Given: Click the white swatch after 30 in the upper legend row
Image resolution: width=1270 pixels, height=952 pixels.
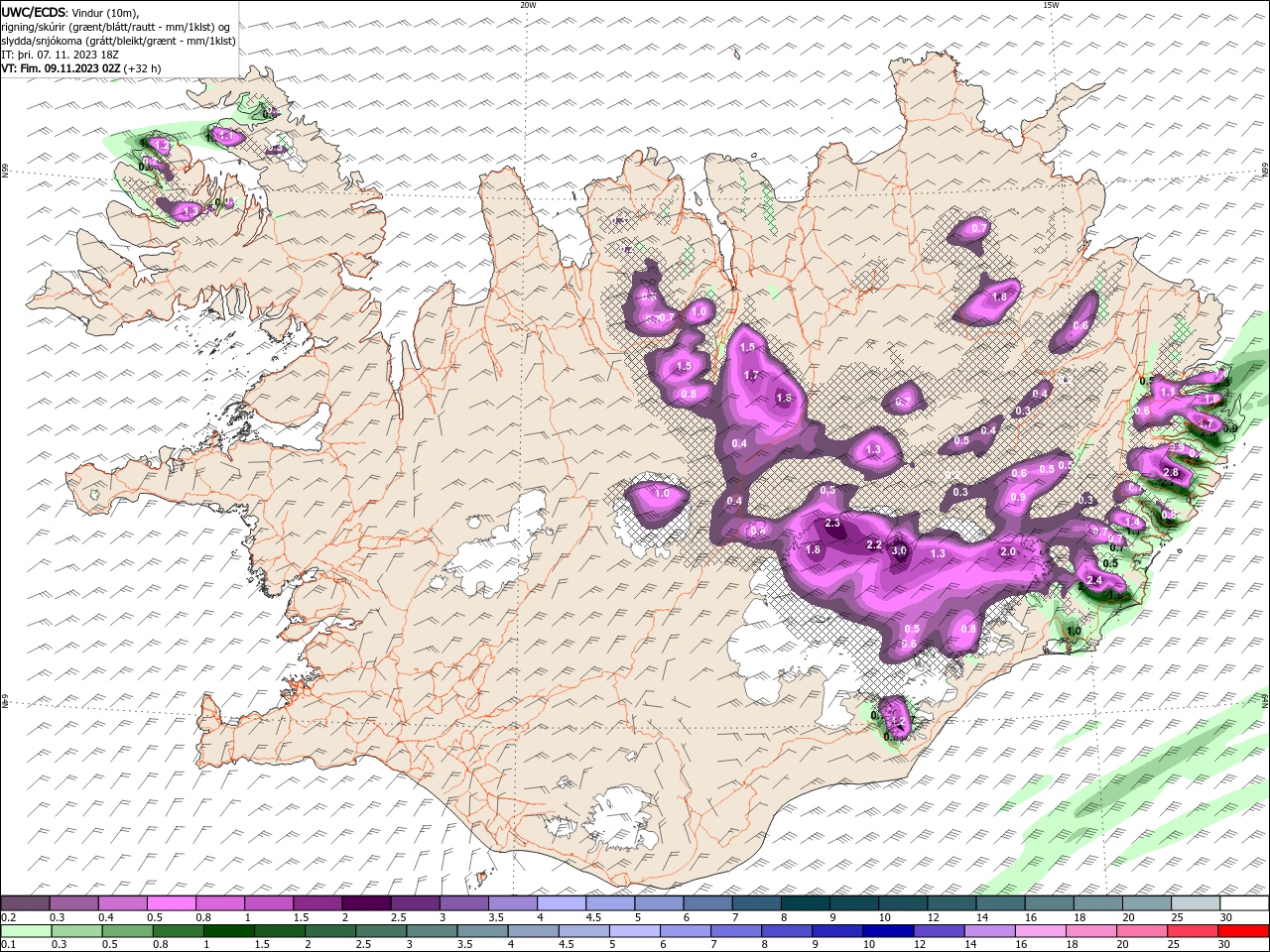Looking at the screenshot, I should tap(1244, 903).
